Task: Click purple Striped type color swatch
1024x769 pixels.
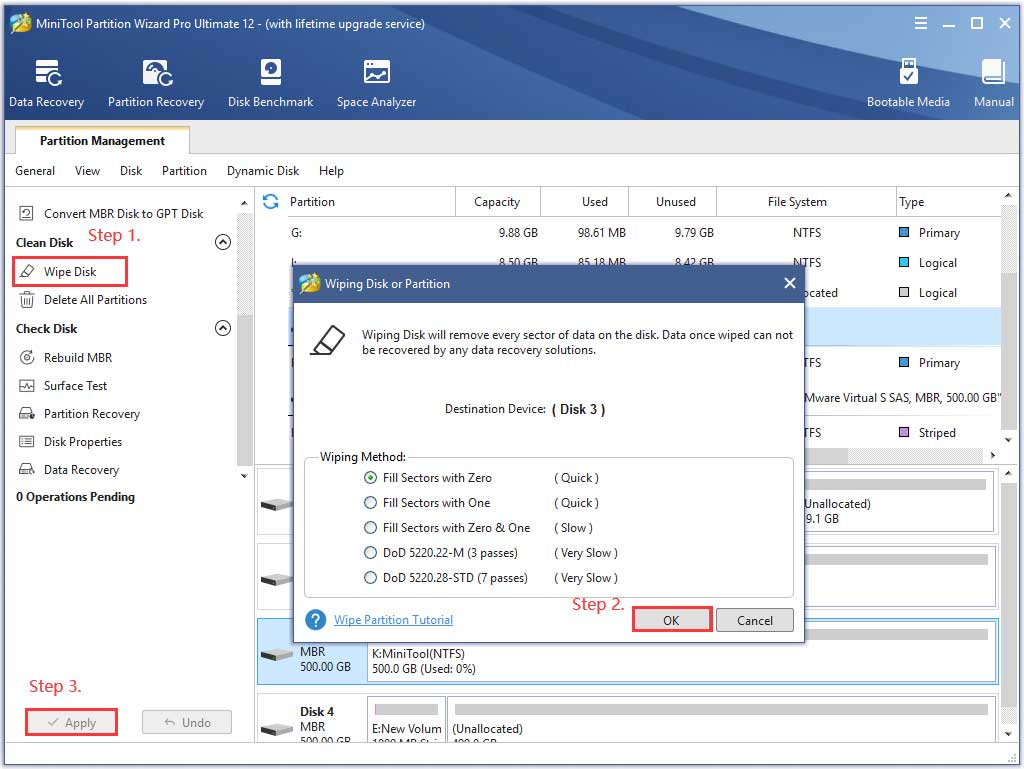Action: pyautogui.click(x=904, y=432)
